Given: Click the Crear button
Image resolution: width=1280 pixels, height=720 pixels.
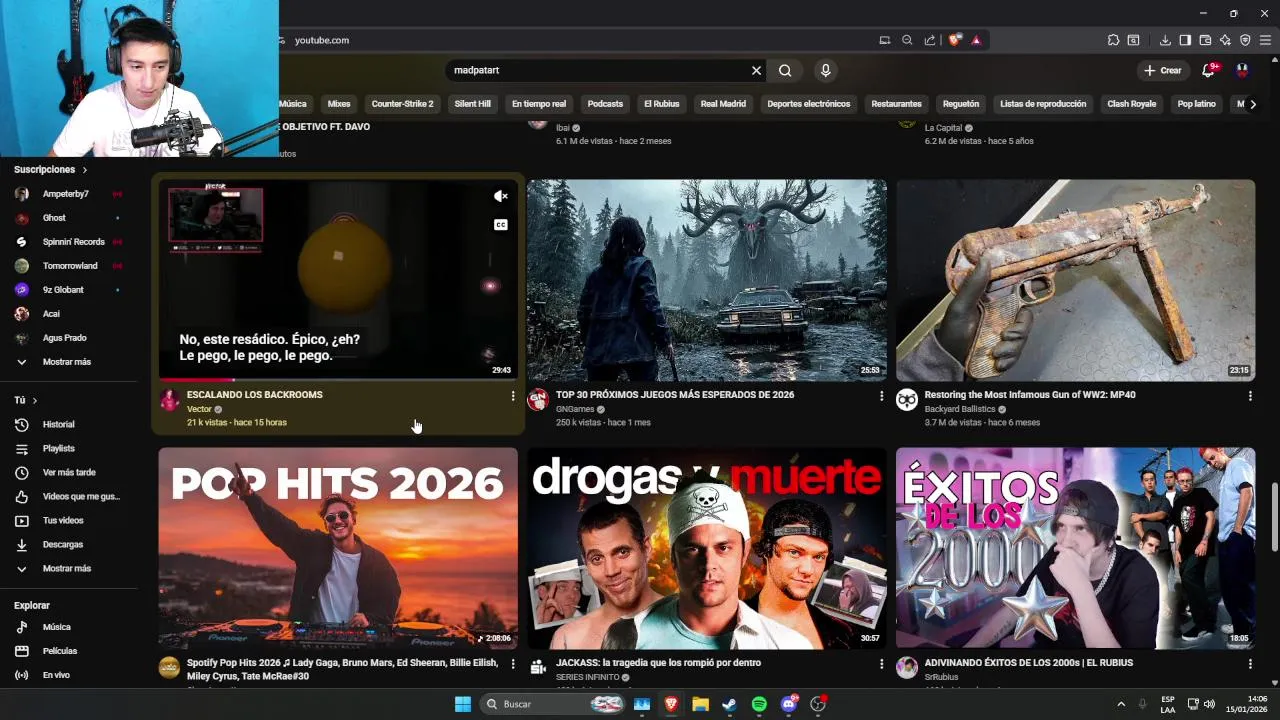Looking at the screenshot, I should (1163, 71).
